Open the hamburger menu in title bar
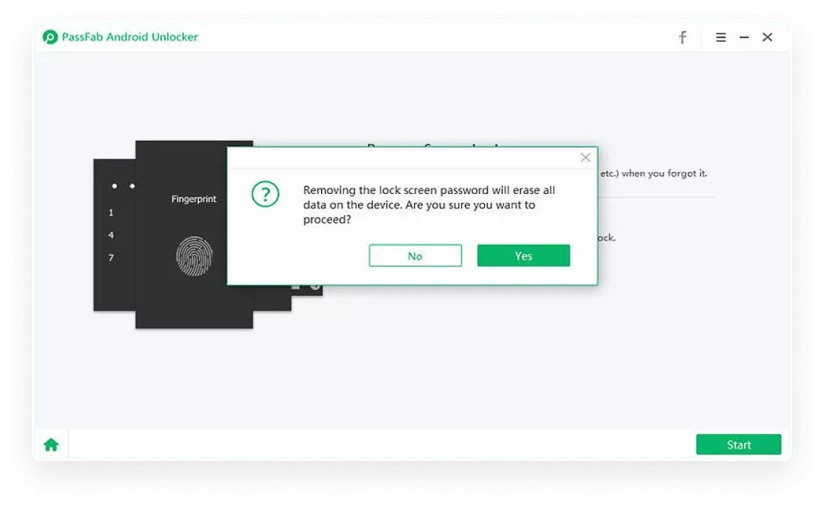The image size is (824, 505). 720,37
